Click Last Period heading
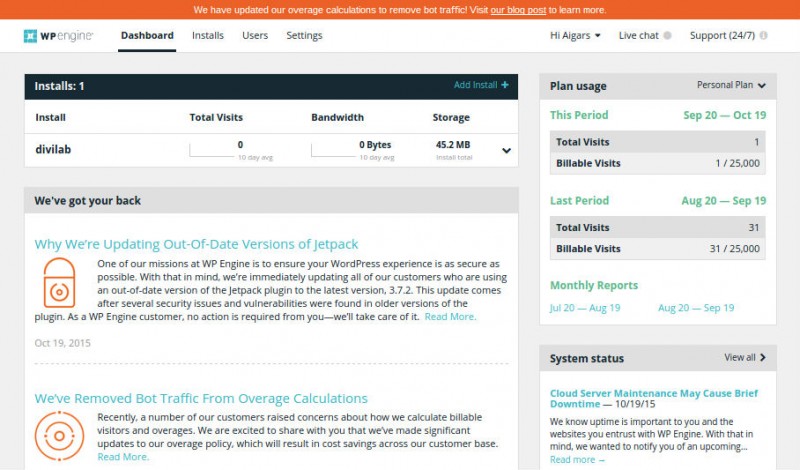Screen dimensions: 800x470 580,201
